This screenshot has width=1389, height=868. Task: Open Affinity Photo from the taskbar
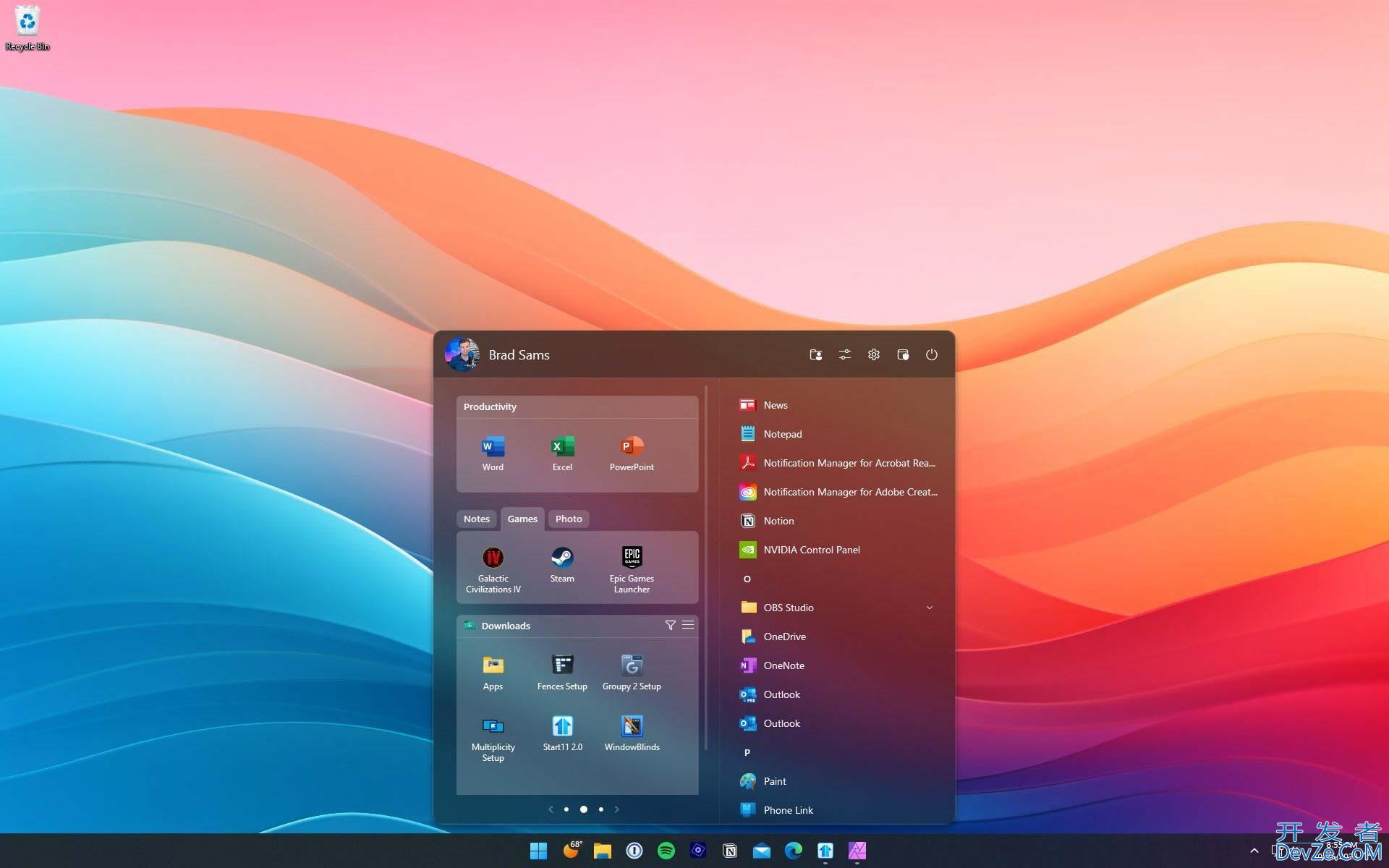(x=857, y=851)
